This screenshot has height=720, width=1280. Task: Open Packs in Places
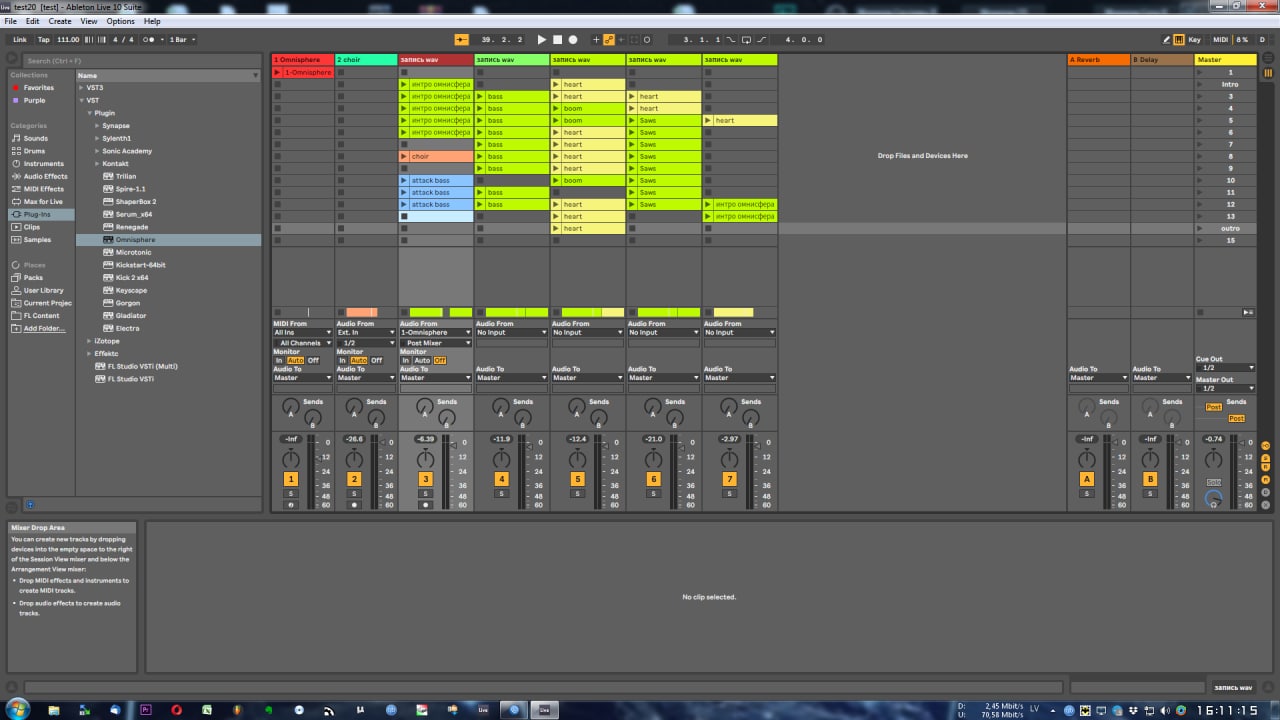(33, 277)
